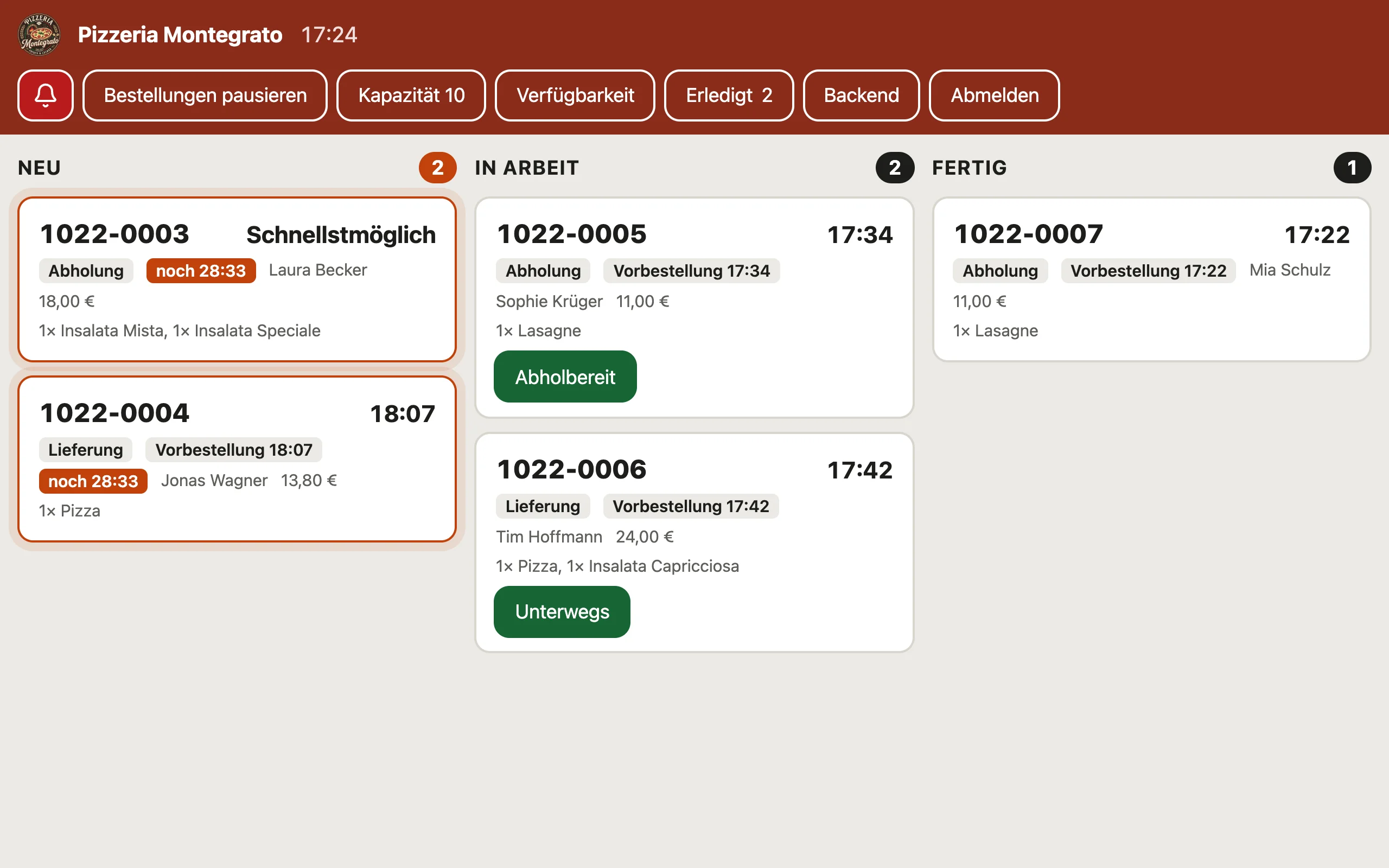
Task: Log out via Abmelden
Action: (994, 95)
